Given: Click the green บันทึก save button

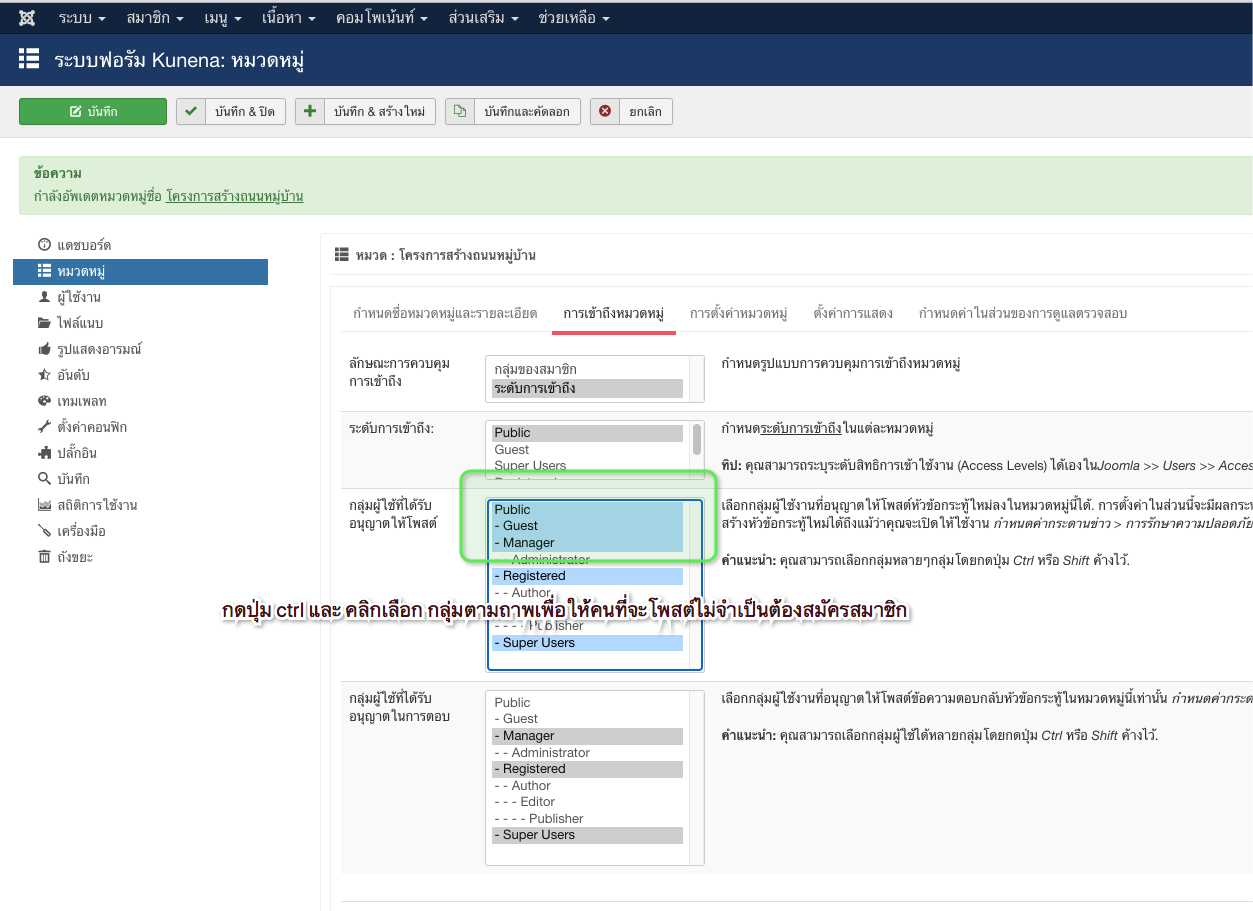Looking at the screenshot, I should [93, 111].
